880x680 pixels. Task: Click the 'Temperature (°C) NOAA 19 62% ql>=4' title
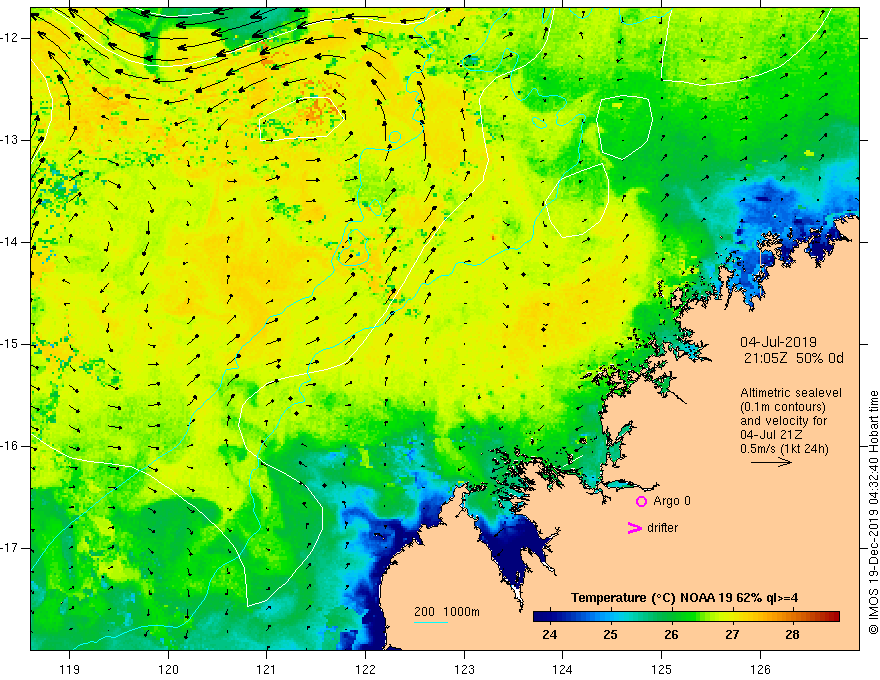[684, 598]
